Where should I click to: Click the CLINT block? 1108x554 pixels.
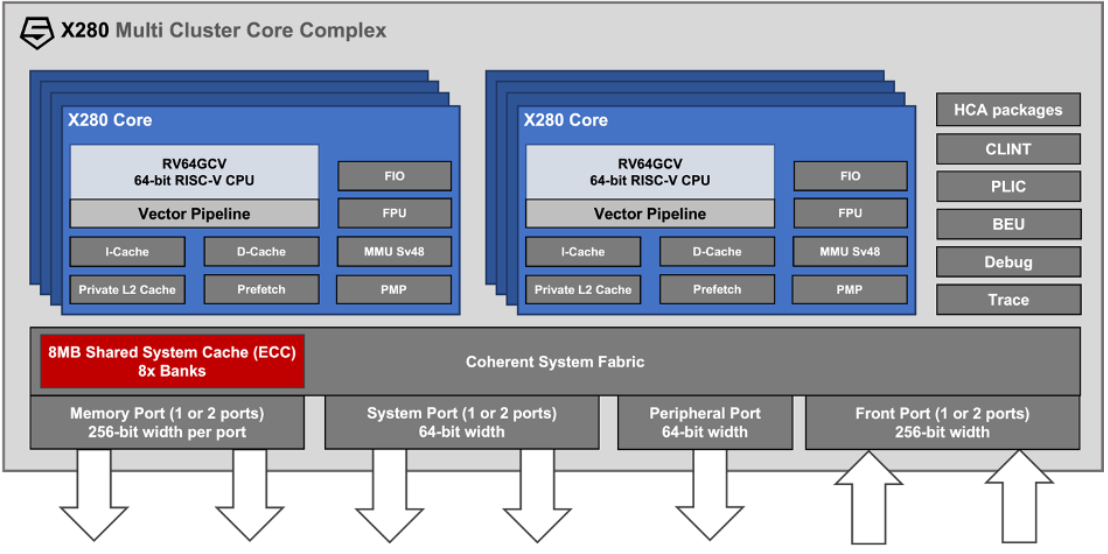(x=1008, y=149)
